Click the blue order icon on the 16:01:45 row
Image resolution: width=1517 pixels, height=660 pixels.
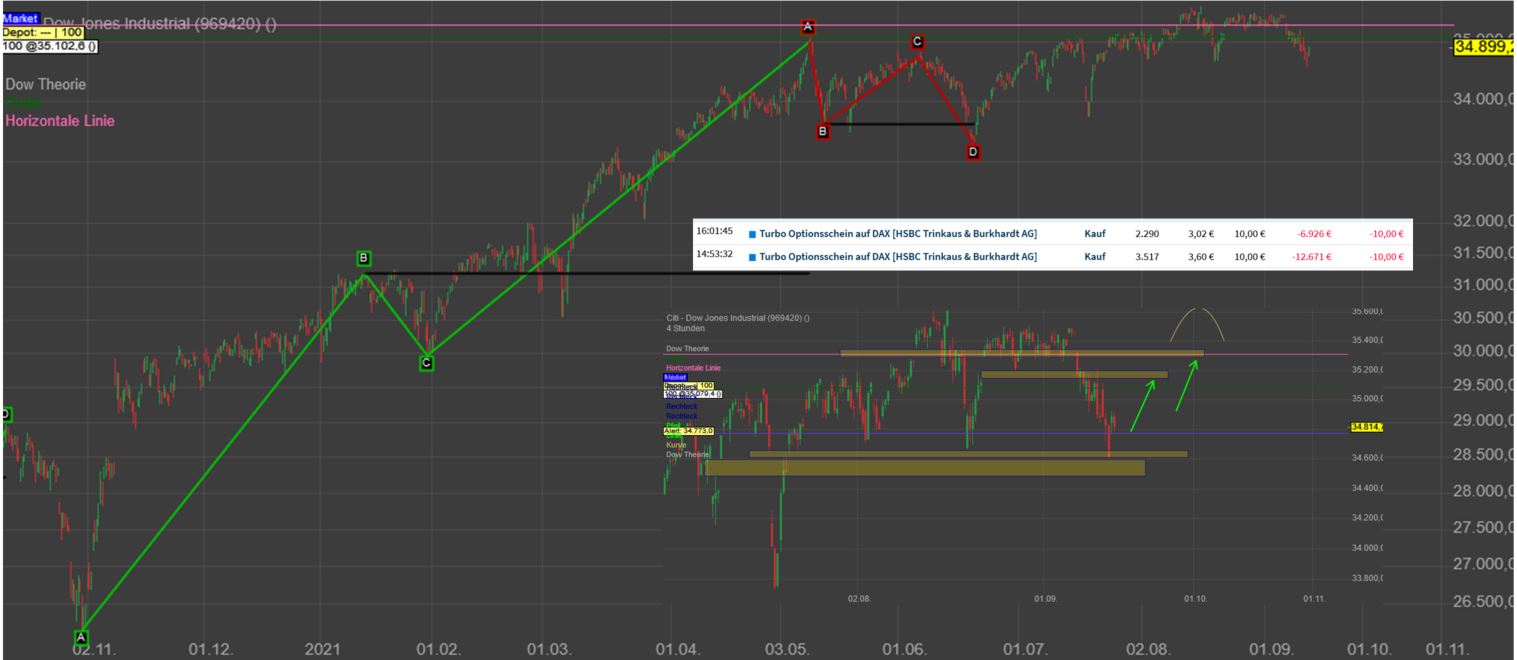[x=752, y=232]
